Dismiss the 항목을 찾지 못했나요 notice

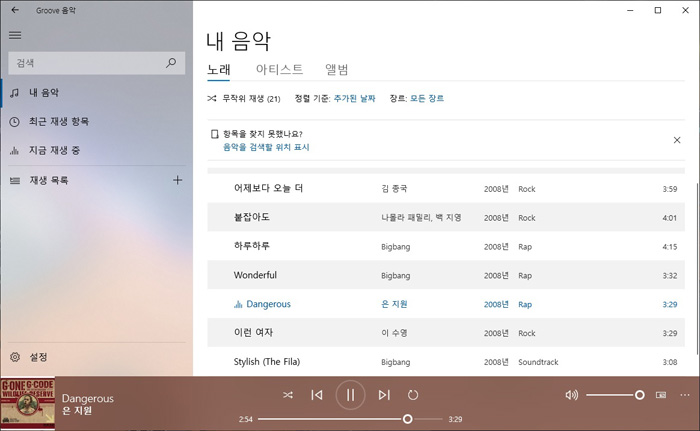point(677,140)
